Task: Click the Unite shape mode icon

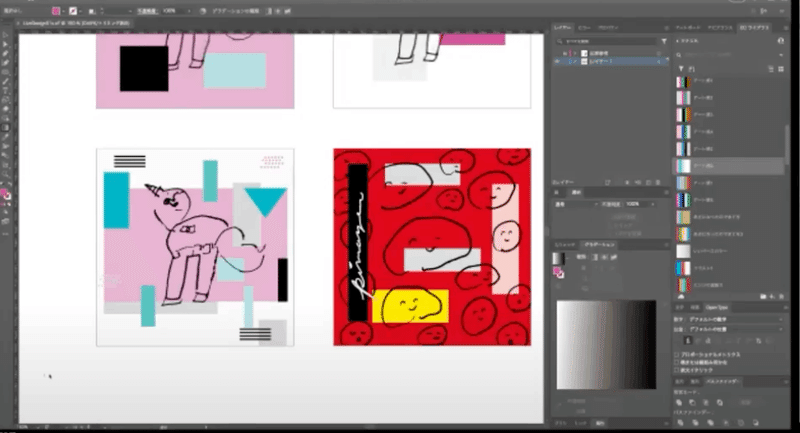Action: [679, 403]
